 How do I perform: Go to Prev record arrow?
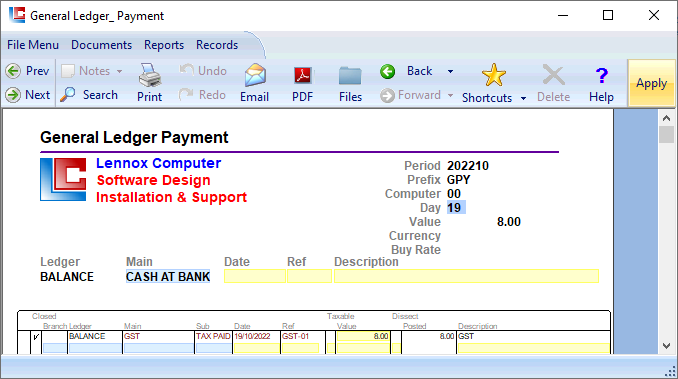[x=13, y=71]
